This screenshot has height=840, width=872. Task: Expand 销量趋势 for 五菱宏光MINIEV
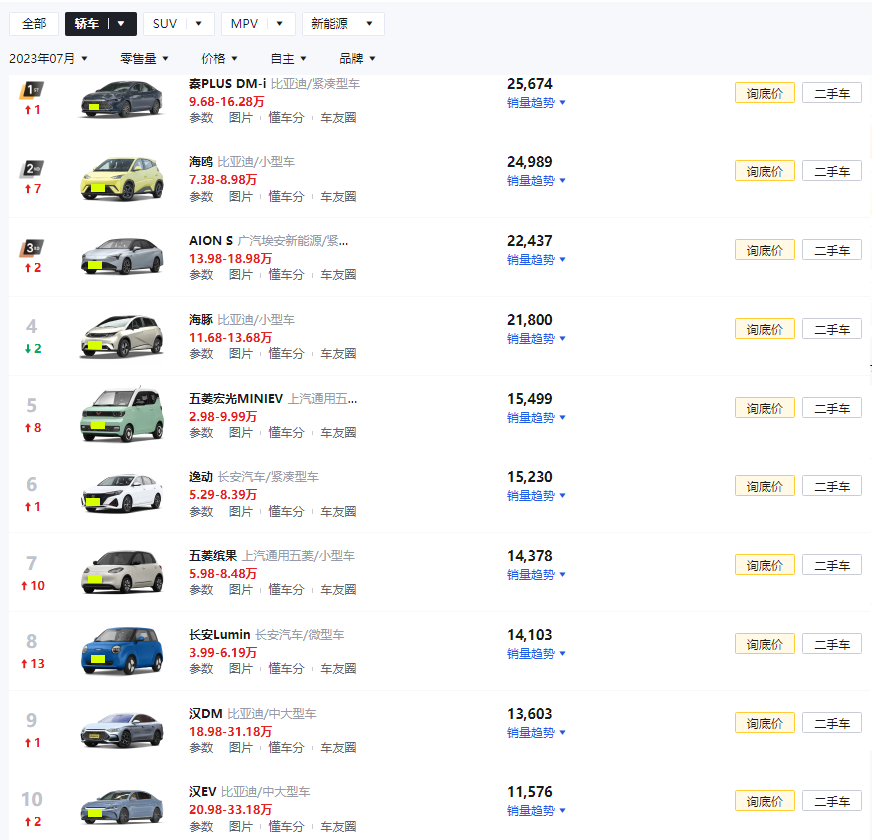[x=536, y=418]
